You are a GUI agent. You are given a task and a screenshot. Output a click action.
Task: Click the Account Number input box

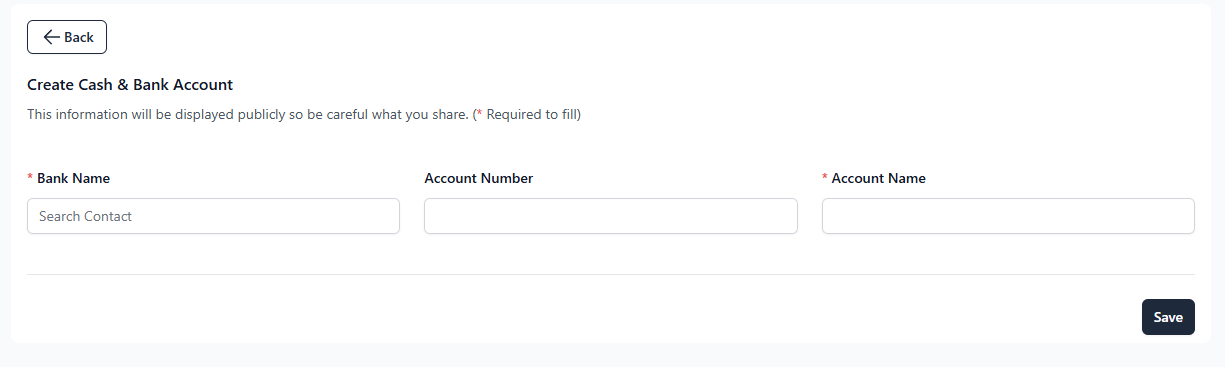click(x=611, y=216)
